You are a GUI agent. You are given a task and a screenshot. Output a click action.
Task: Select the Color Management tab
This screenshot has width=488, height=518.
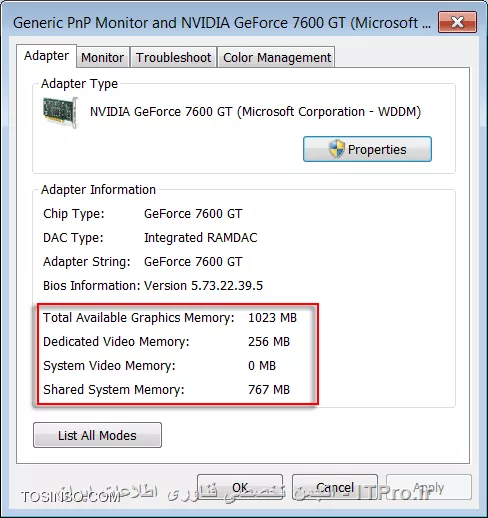click(276, 57)
